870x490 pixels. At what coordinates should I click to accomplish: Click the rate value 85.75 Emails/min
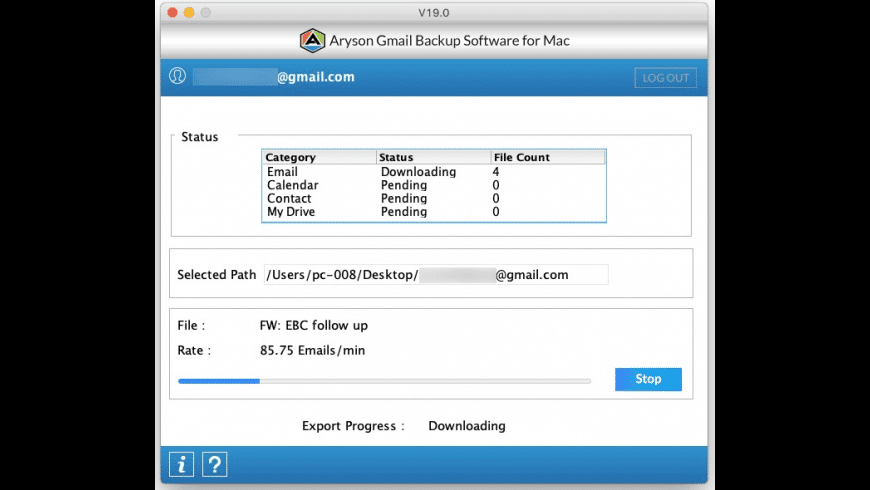click(312, 350)
